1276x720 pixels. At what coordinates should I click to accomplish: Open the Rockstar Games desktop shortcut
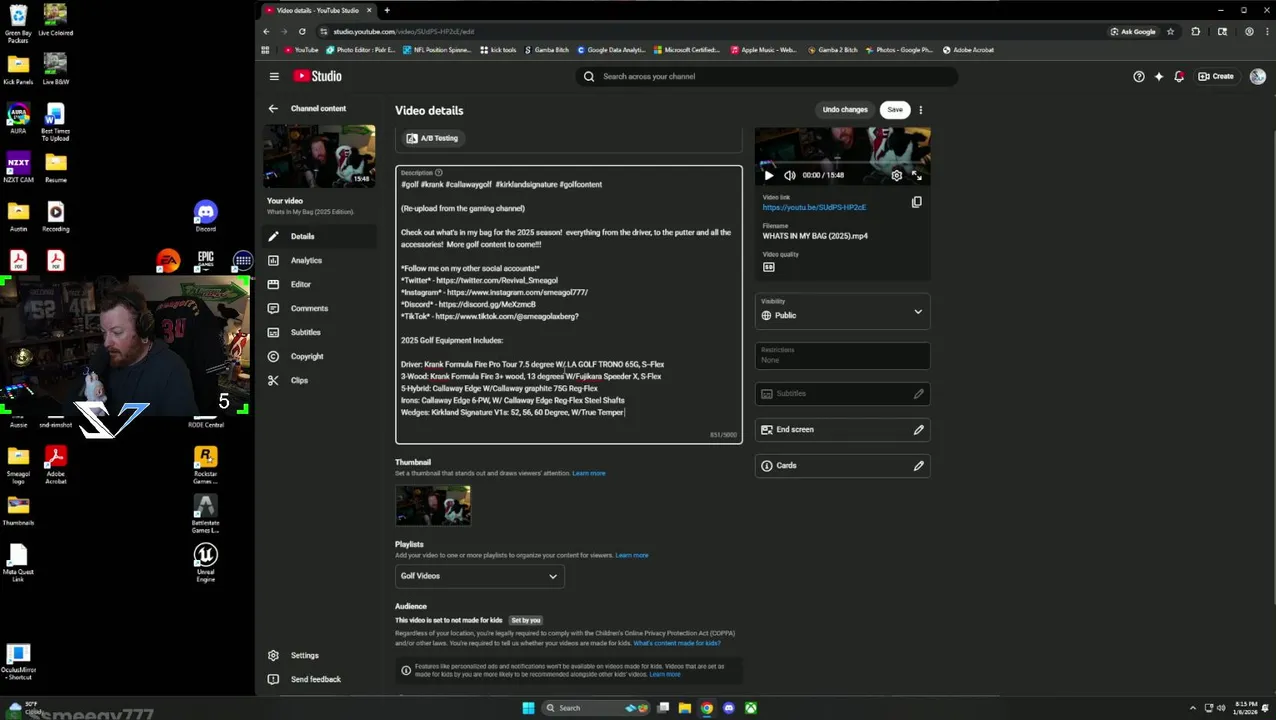tap(205, 464)
